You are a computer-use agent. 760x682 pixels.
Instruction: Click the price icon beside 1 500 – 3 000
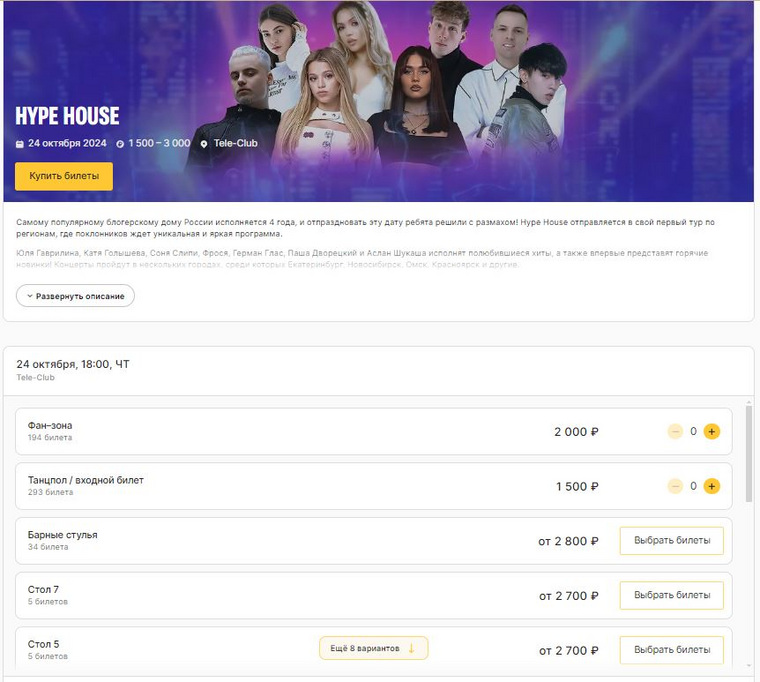click(x=120, y=144)
